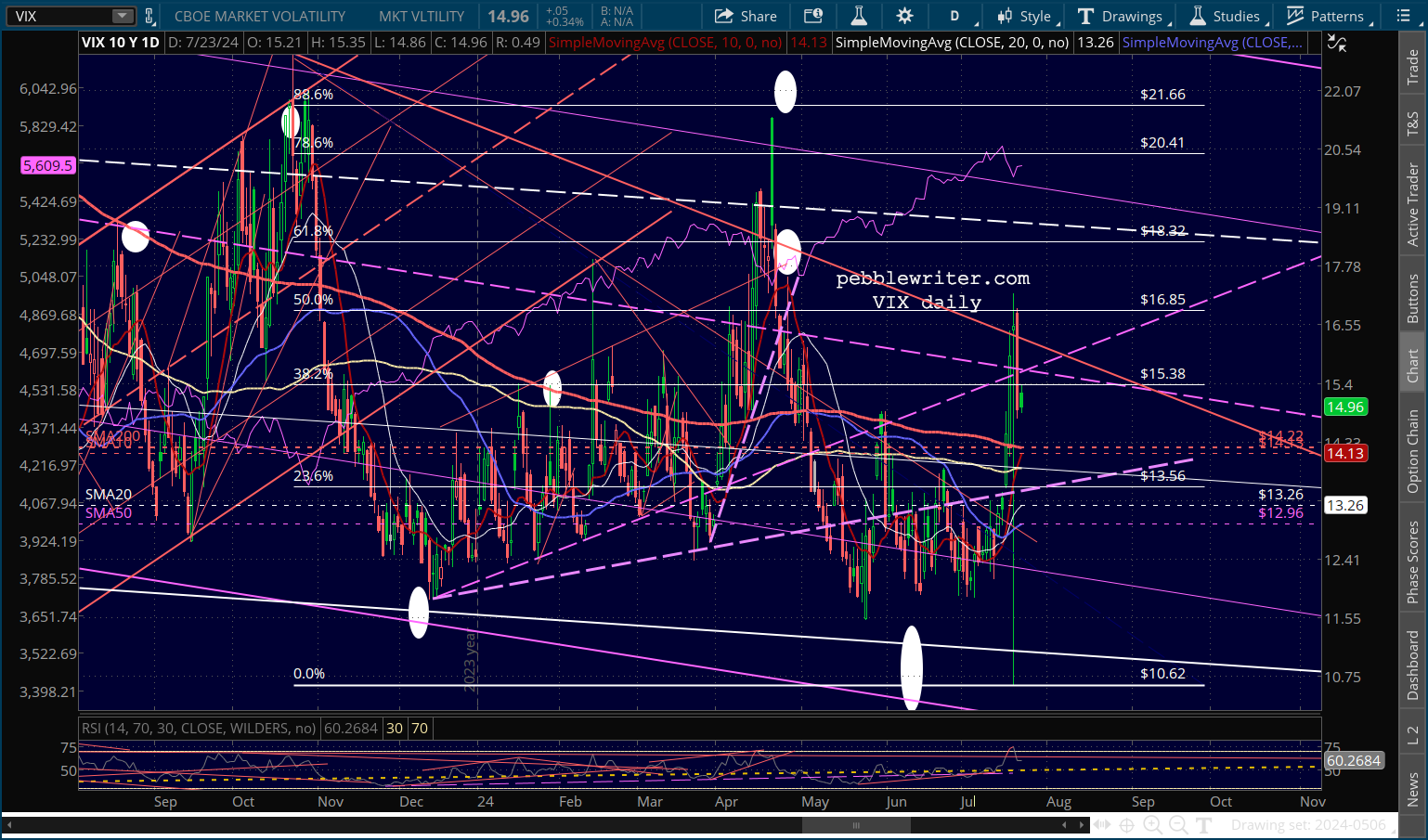This screenshot has width=1428, height=840.
Task: Click the active drawing tool icon below list menu
Action: (x=1337, y=43)
